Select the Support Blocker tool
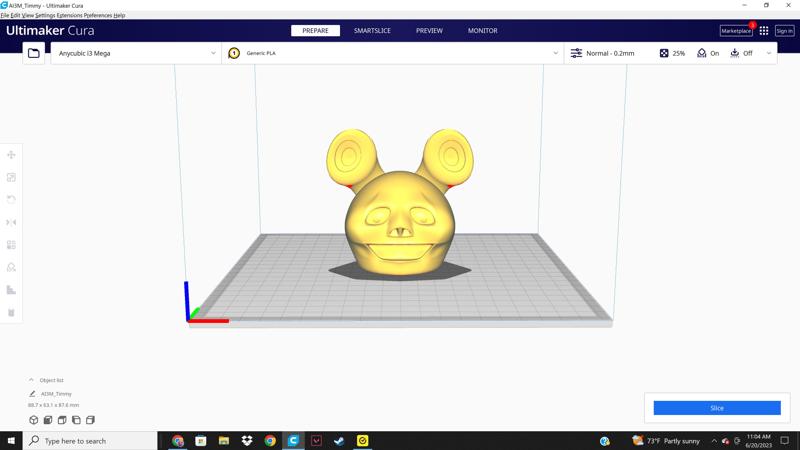Screen dimensions: 800x450 (x=11, y=267)
